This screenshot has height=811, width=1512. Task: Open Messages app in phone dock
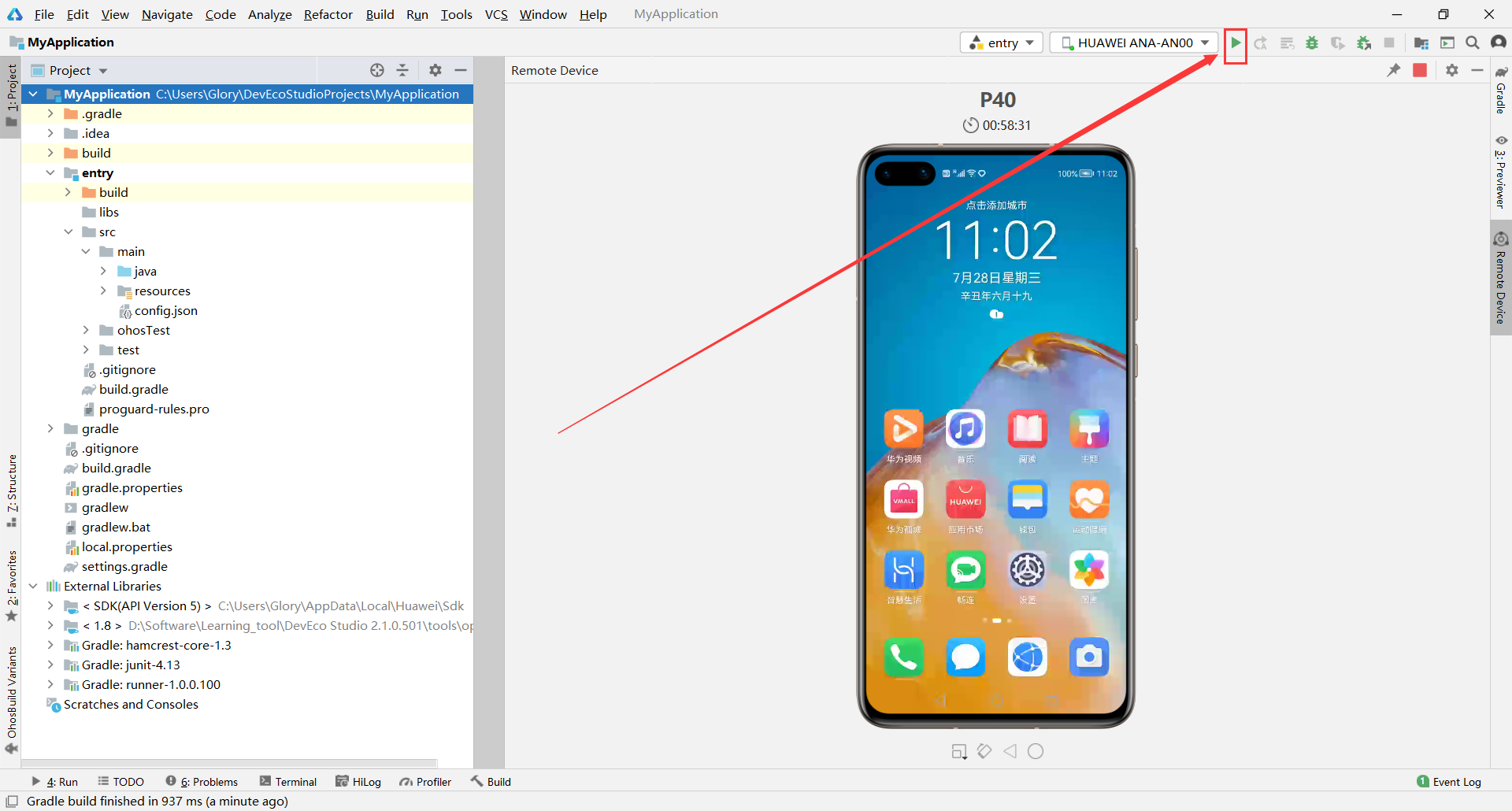(x=965, y=657)
